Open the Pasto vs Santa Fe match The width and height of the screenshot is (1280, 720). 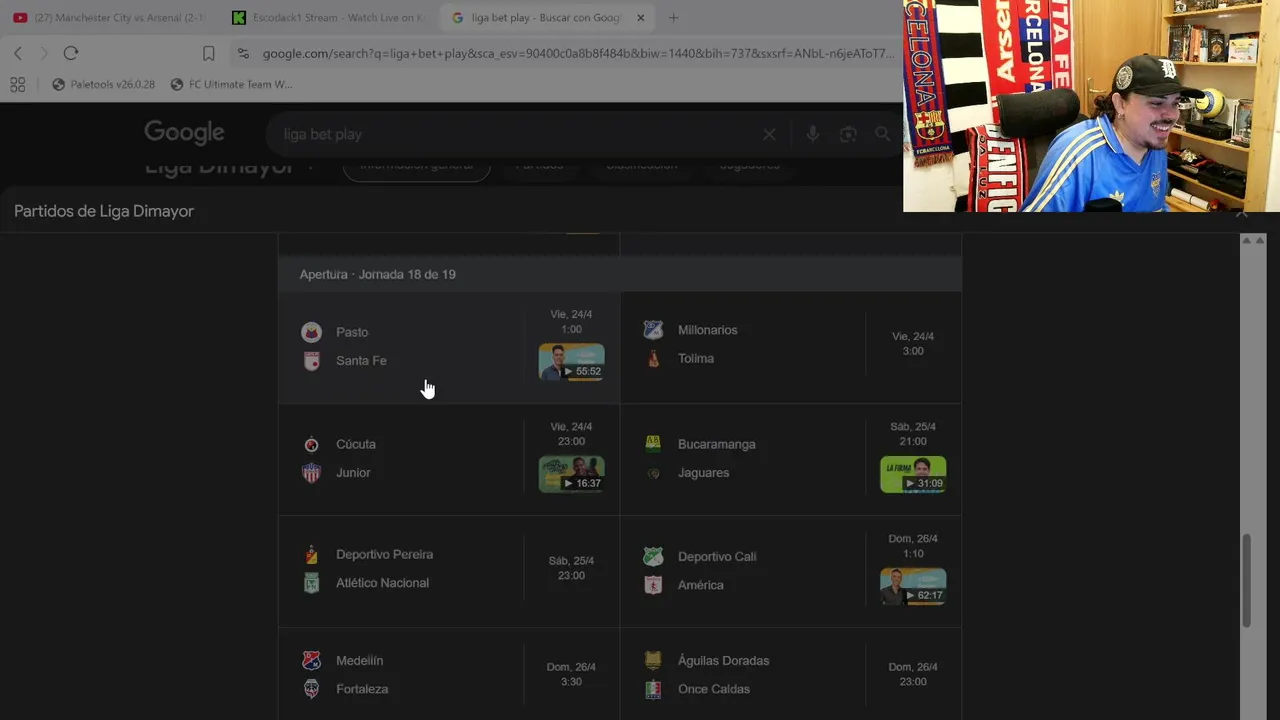[x=449, y=347]
